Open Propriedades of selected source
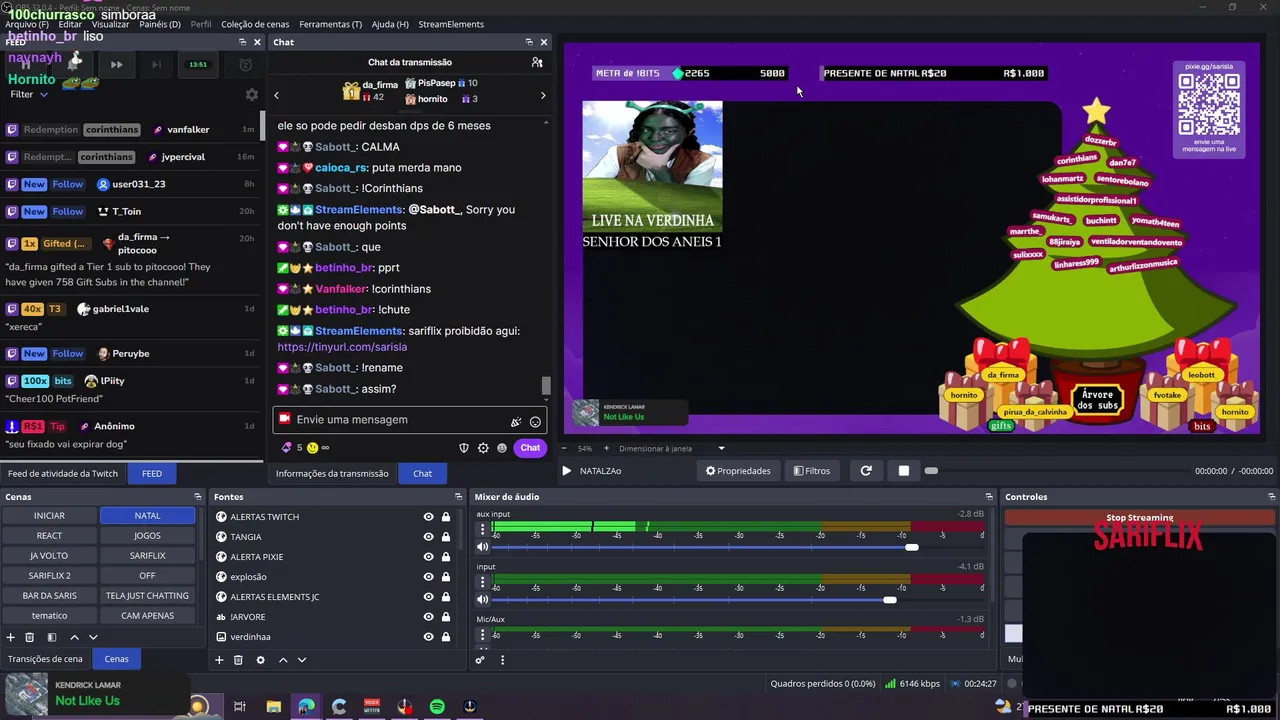The image size is (1280, 720). click(738, 471)
